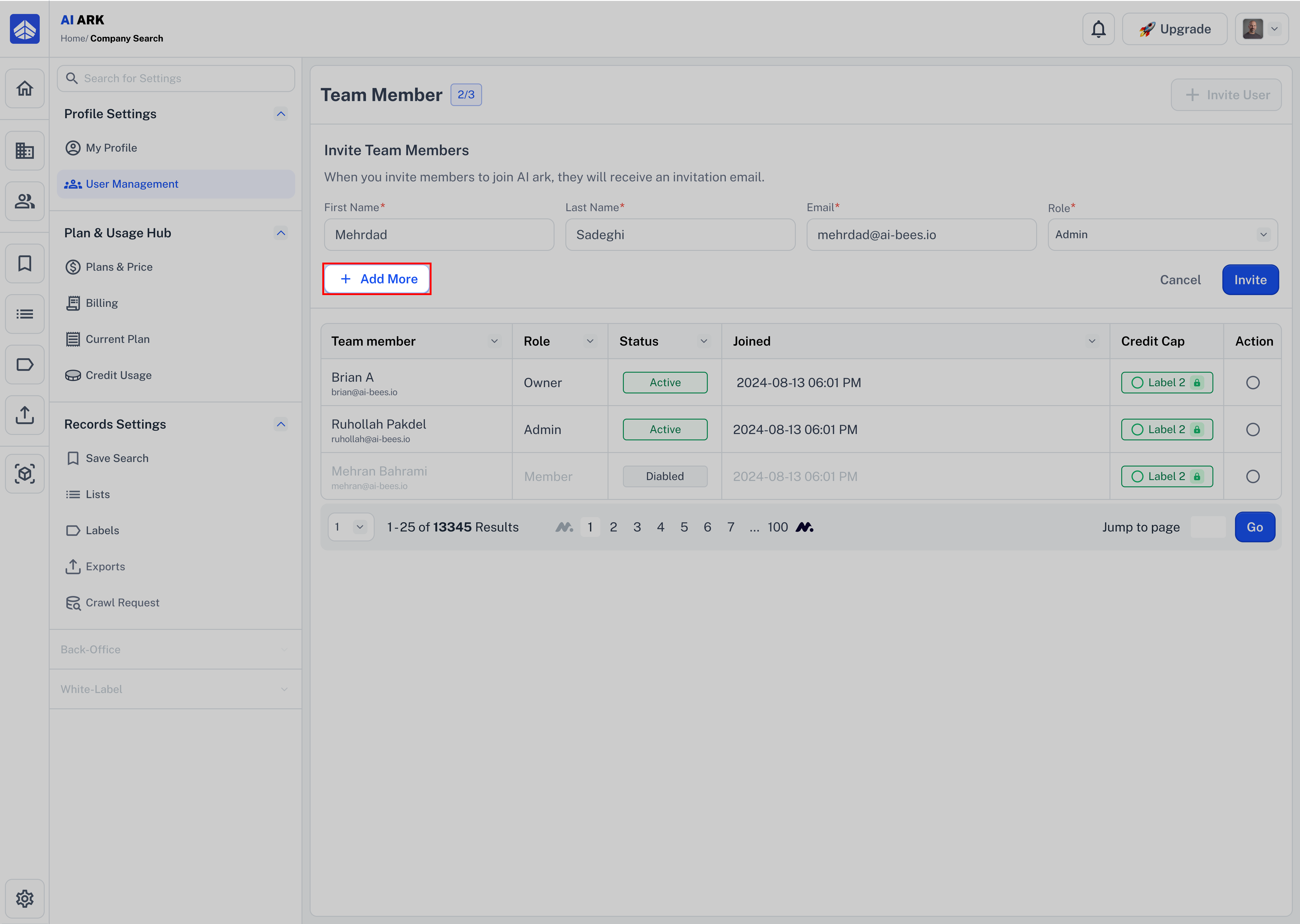The width and height of the screenshot is (1300, 924).
Task: Open the Companies building icon in rail
Action: (x=24, y=151)
